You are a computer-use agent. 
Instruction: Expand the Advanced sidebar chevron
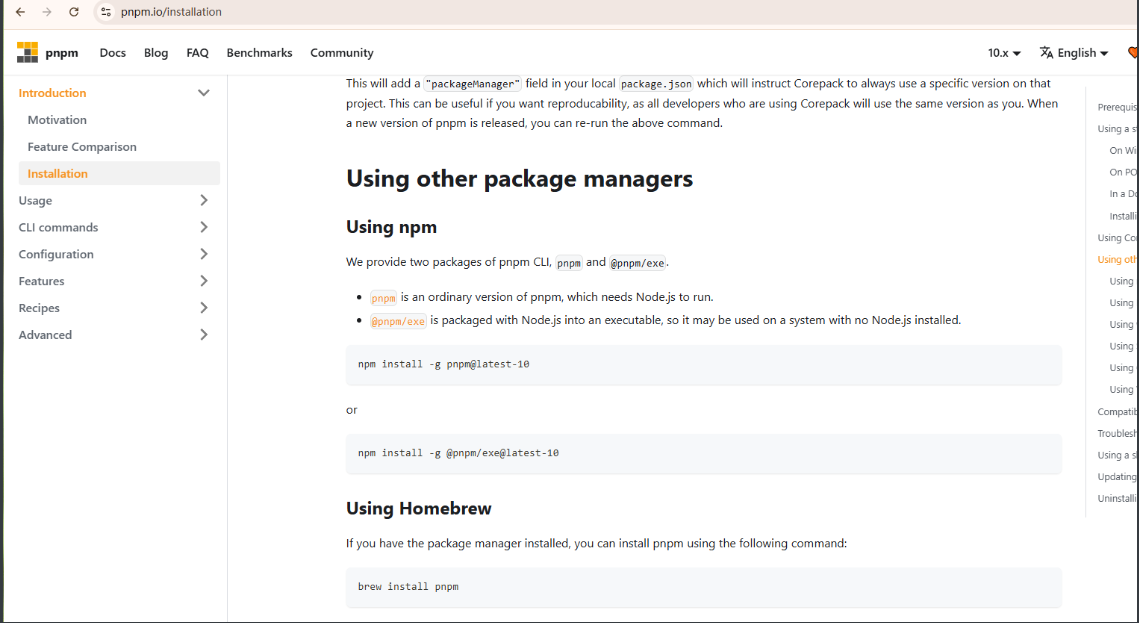click(203, 335)
